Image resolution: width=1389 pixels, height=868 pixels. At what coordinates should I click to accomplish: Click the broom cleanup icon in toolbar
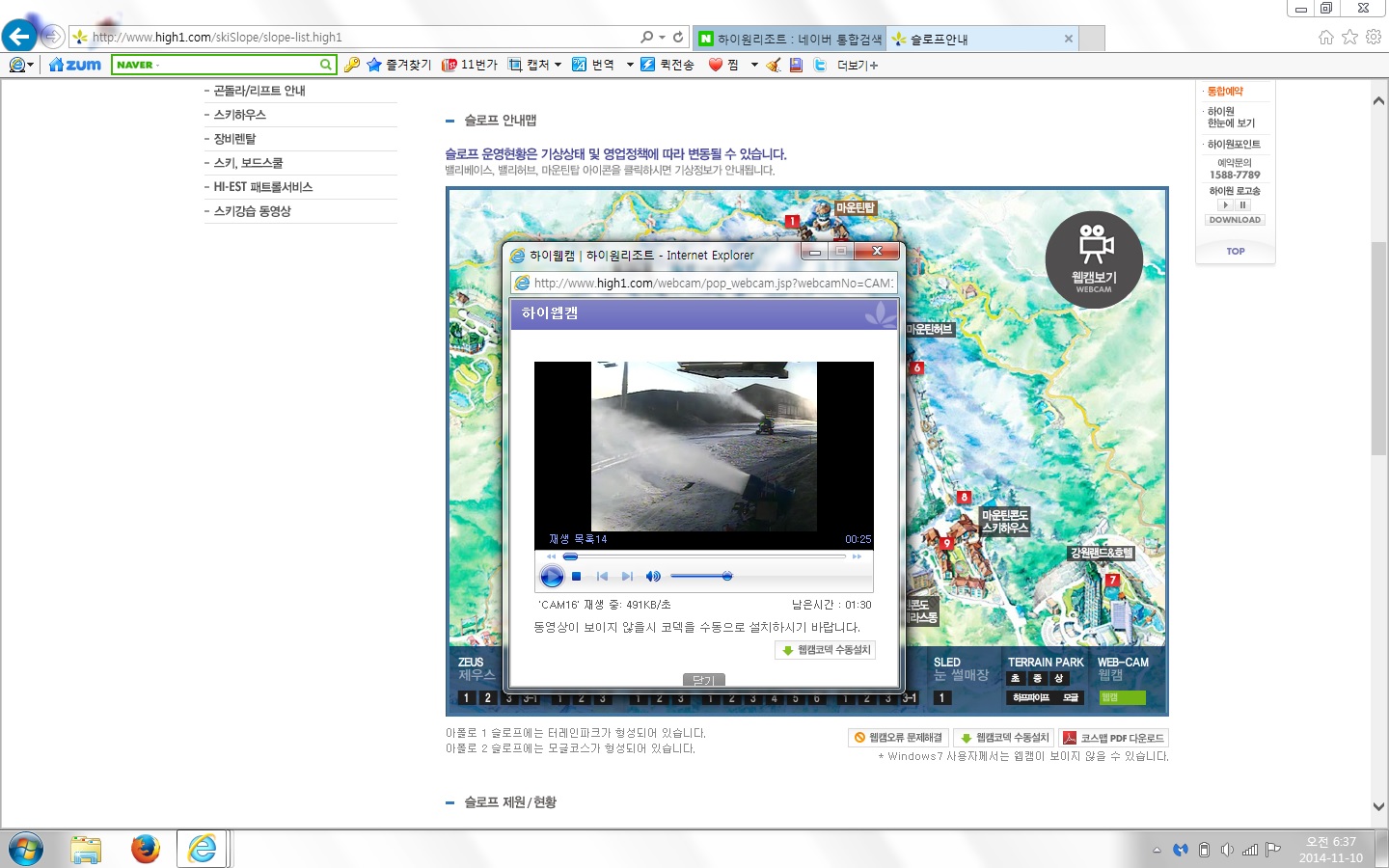773,65
